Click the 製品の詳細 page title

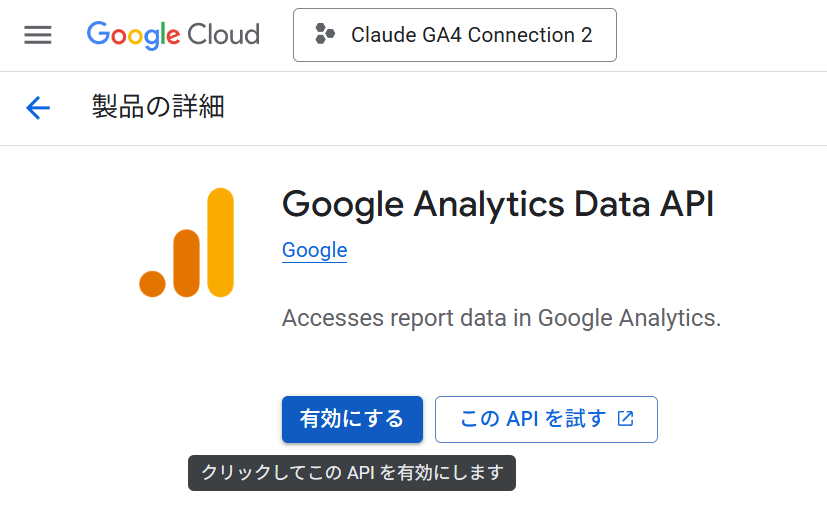pyautogui.click(x=158, y=106)
